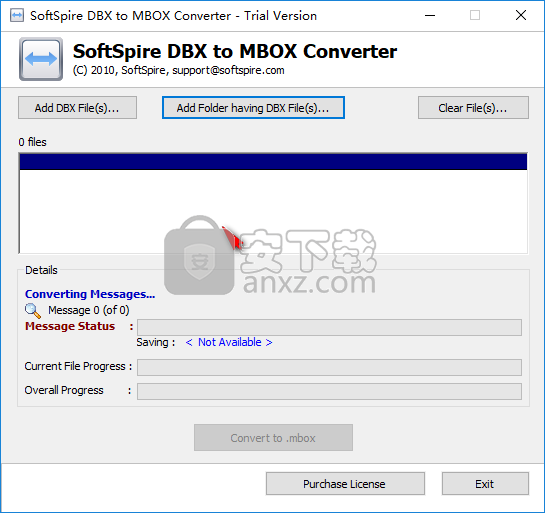Close the window with the X button
The image size is (545, 513).
(521, 15)
